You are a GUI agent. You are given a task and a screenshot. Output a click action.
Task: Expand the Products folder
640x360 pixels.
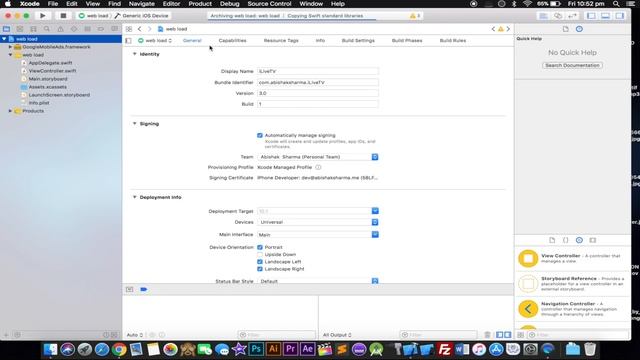[x=11, y=111]
